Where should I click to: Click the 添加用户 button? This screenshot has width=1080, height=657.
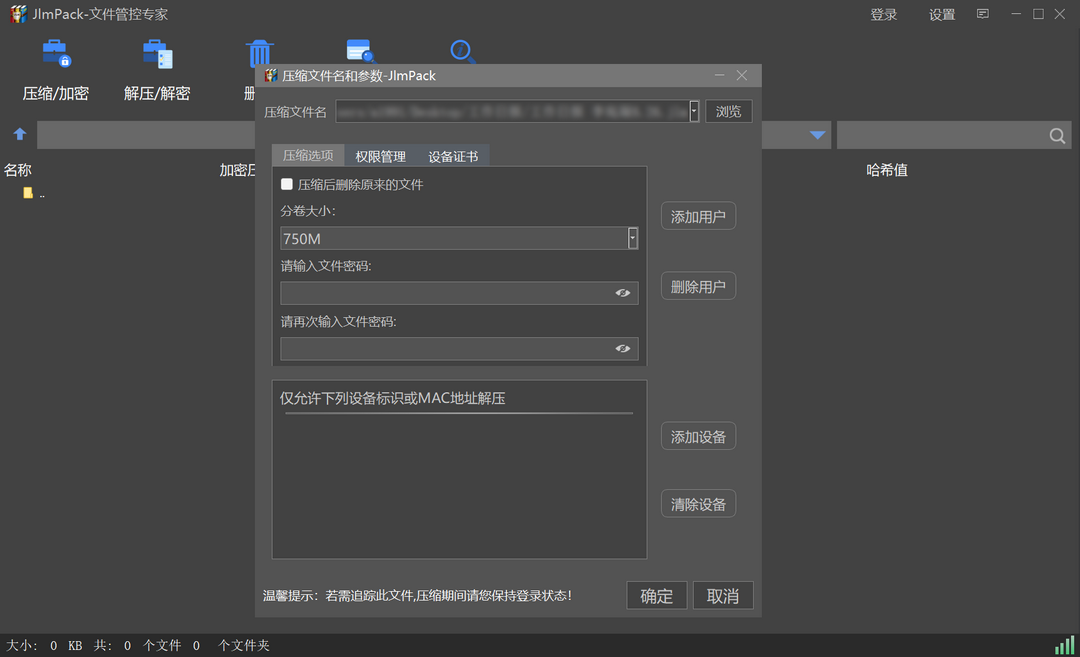pyautogui.click(x=697, y=215)
